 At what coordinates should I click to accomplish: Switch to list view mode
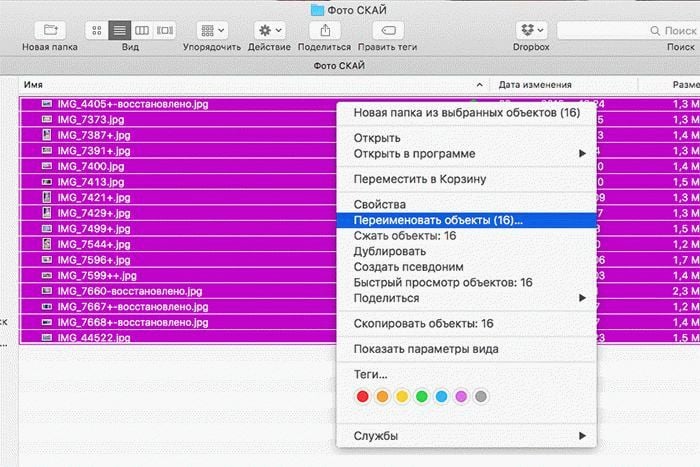coord(119,30)
